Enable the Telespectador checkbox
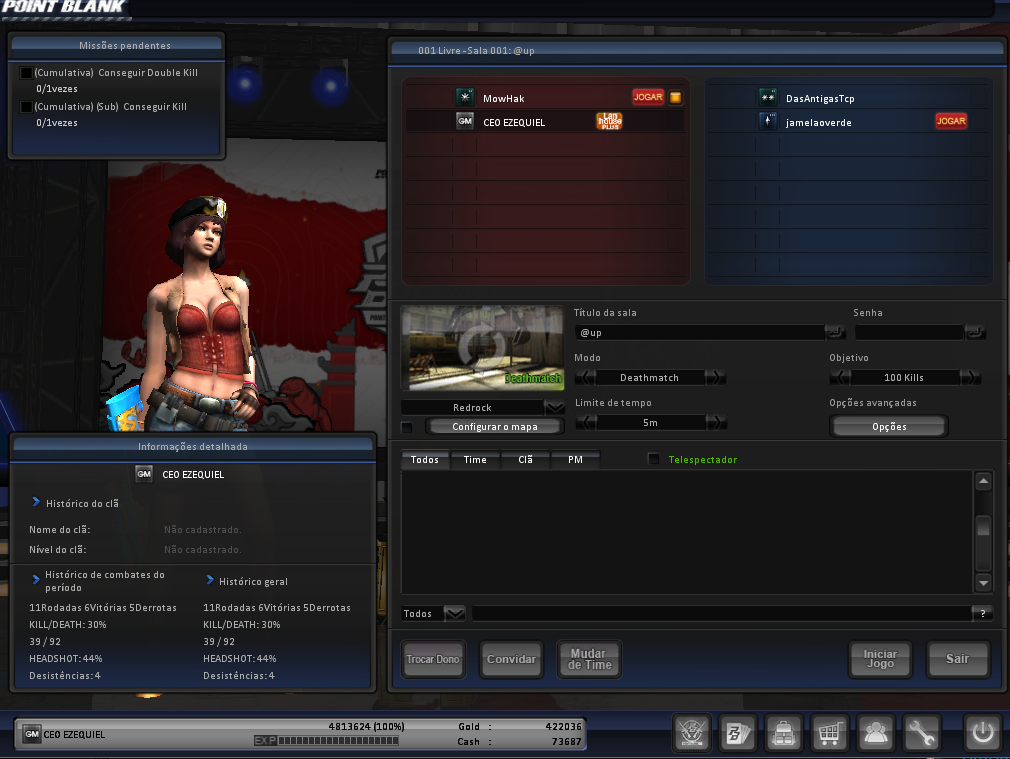This screenshot has width=1010, height=759. (x=654, y=459)
